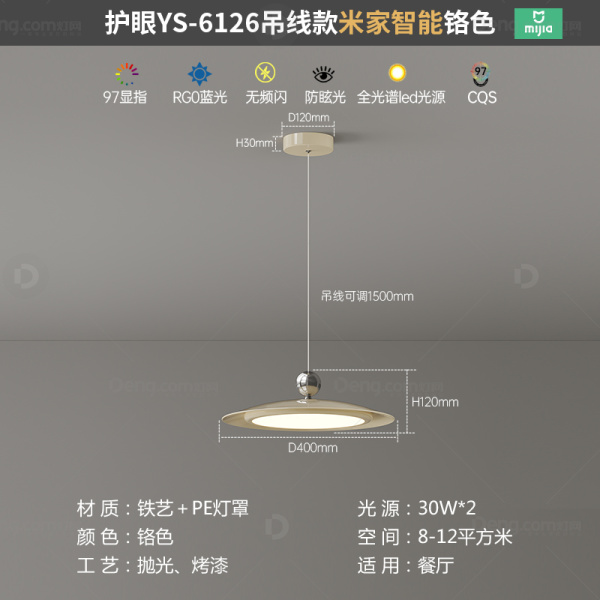Click the 空间：8-12平方米 spec line

pyautogui.click(x=435, y=536)
